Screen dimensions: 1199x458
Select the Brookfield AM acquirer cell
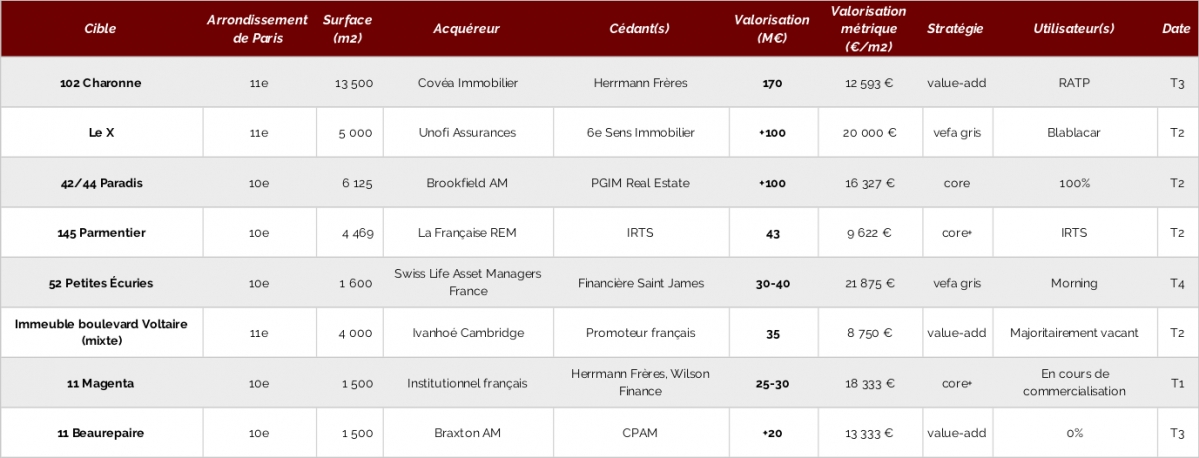[468, 183]
